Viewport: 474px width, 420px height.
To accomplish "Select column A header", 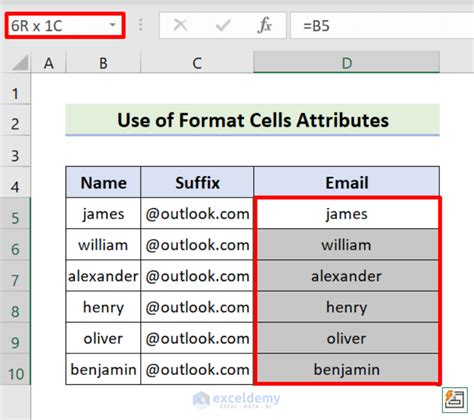I will (x=49, y=63).
